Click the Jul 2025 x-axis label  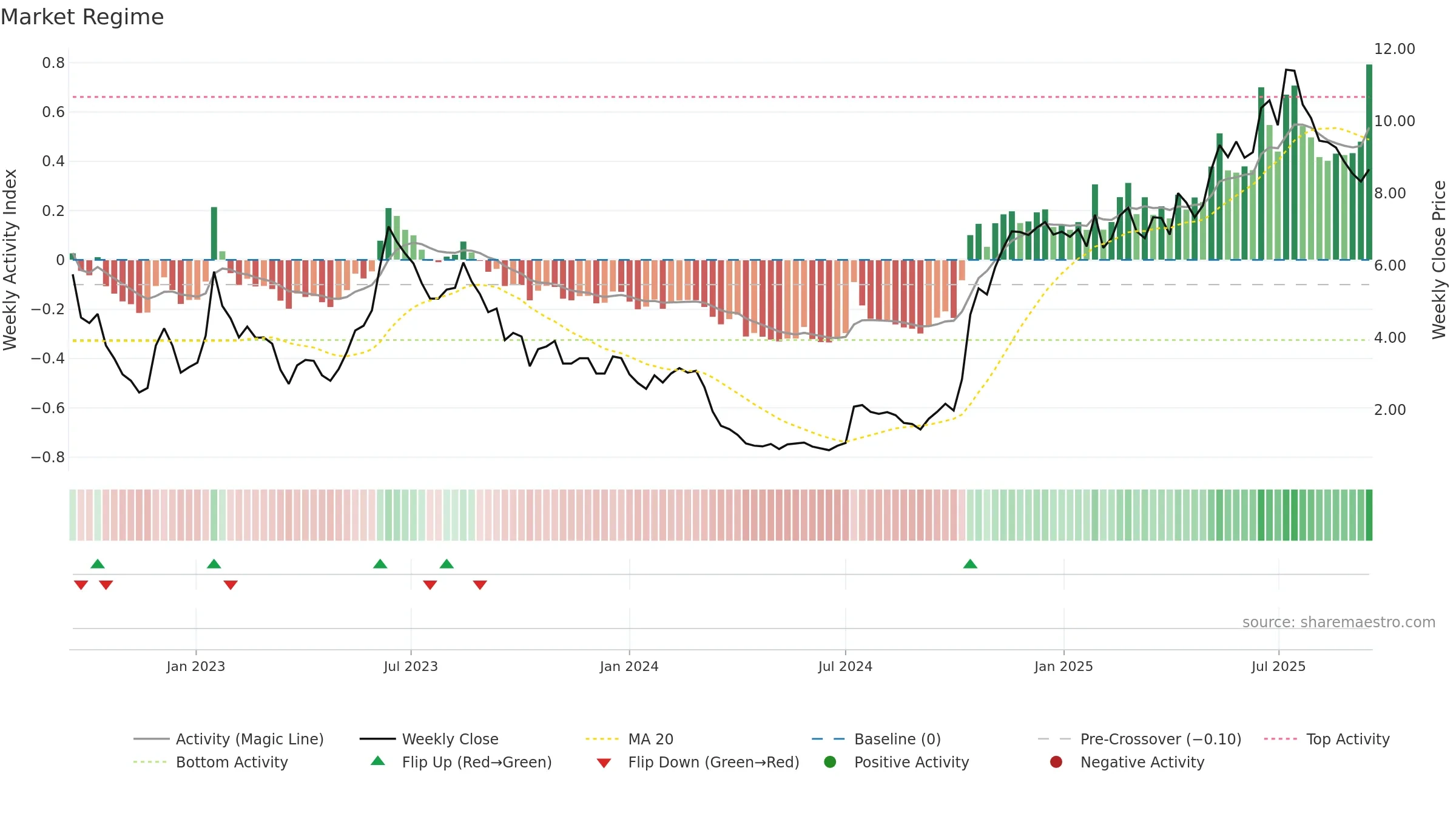pyautogui.click(x=1278, y=667)
